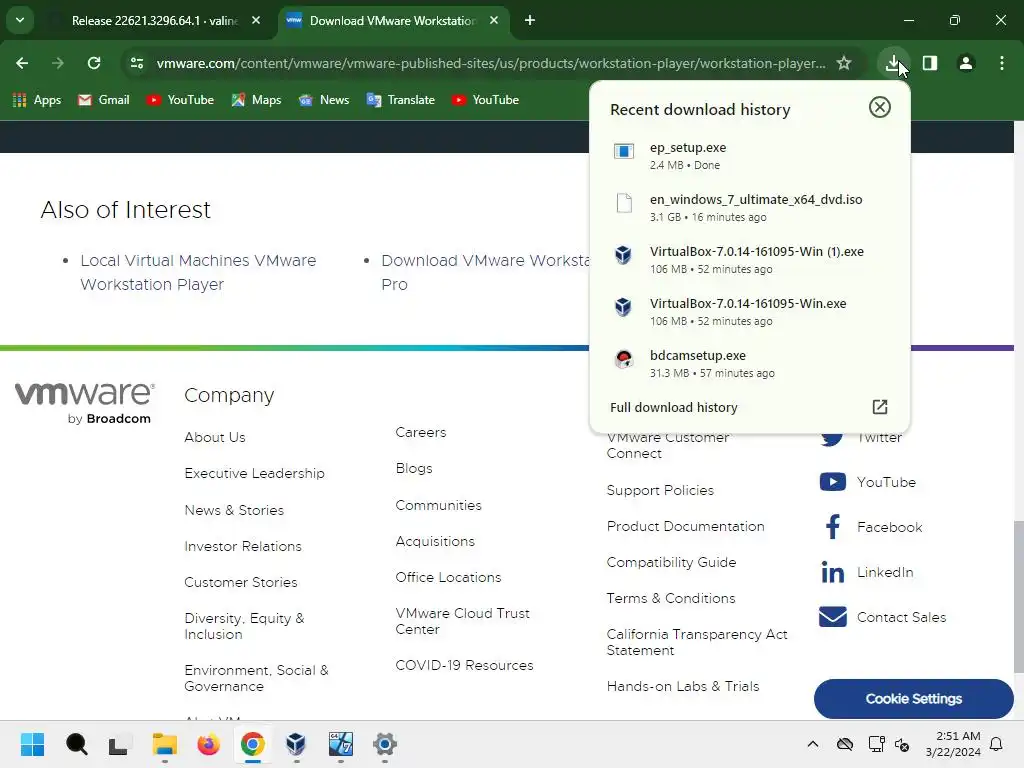This screenshot has height=768, width=1024.
Task: Open the Support Policies link
Action: tap(660, 490)
